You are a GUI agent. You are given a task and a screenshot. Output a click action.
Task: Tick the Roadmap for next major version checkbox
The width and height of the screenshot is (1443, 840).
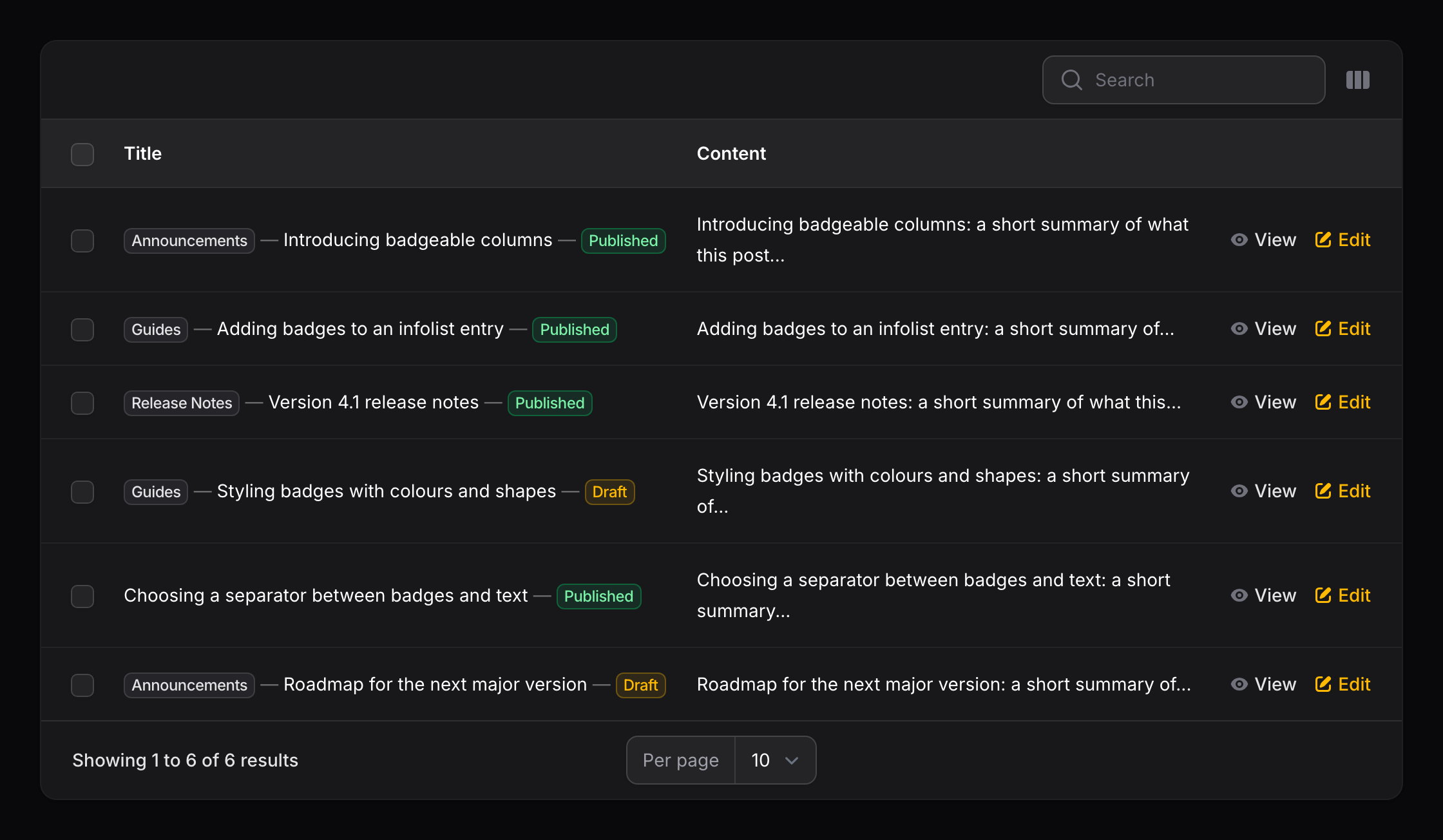(82, 685)
